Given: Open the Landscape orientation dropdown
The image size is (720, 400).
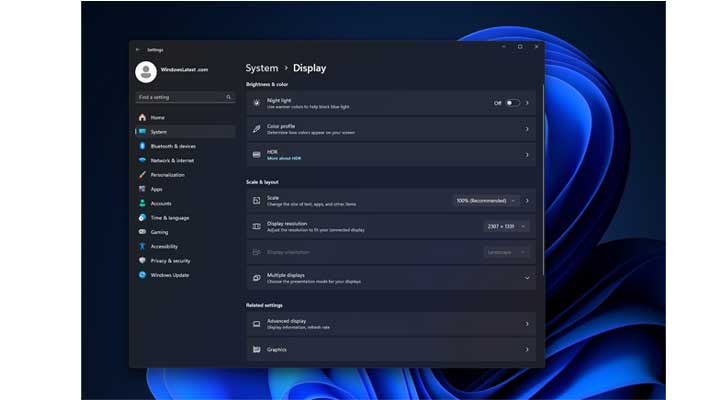Looking at the screenshot, I should coord(506,252).
